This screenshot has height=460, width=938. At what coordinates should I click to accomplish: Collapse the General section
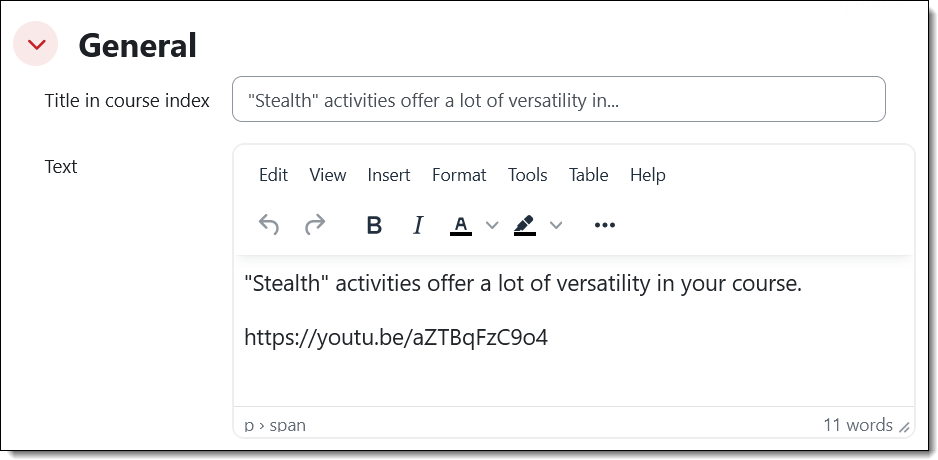click(36, 44)
